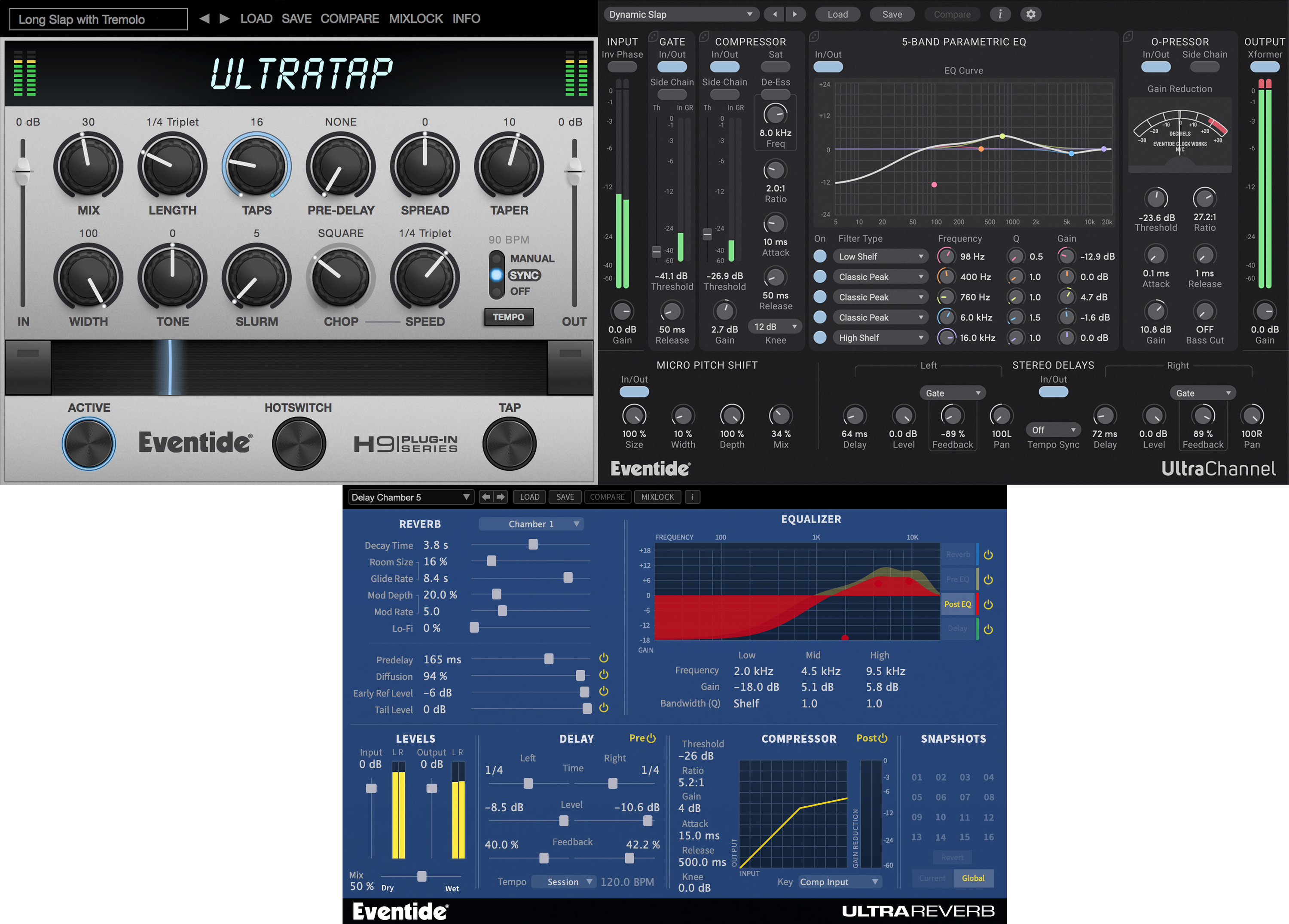The image size is (1289, 924).
Task: Click the next preset arrow in UltraChannel
Action: [x=795, y=14]
